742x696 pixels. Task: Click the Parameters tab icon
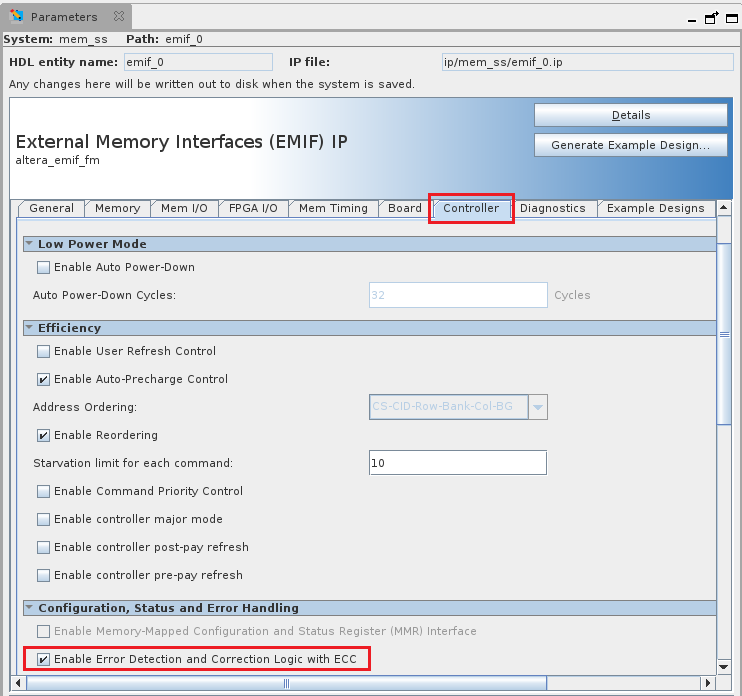(x=17, y=18)
